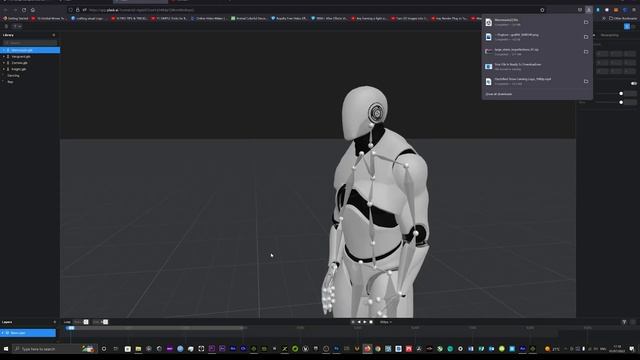
Task: Click the loop start frame stepper
Action: coord(86,322)
